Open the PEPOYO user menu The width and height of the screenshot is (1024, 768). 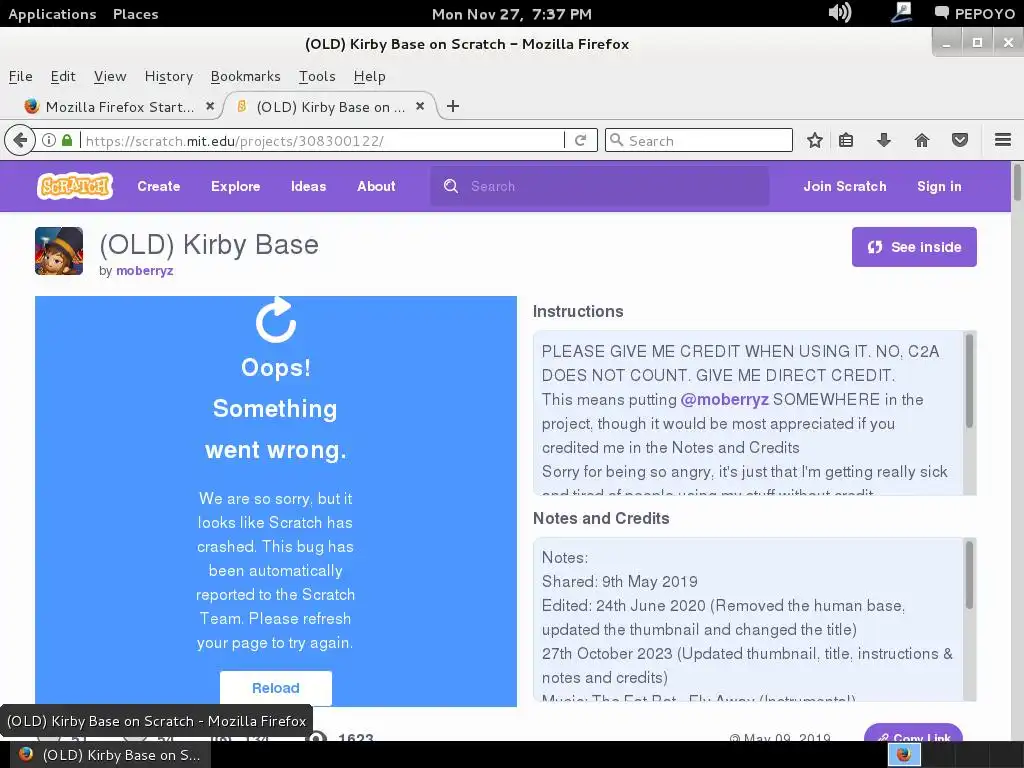click(x=974, y=14)
